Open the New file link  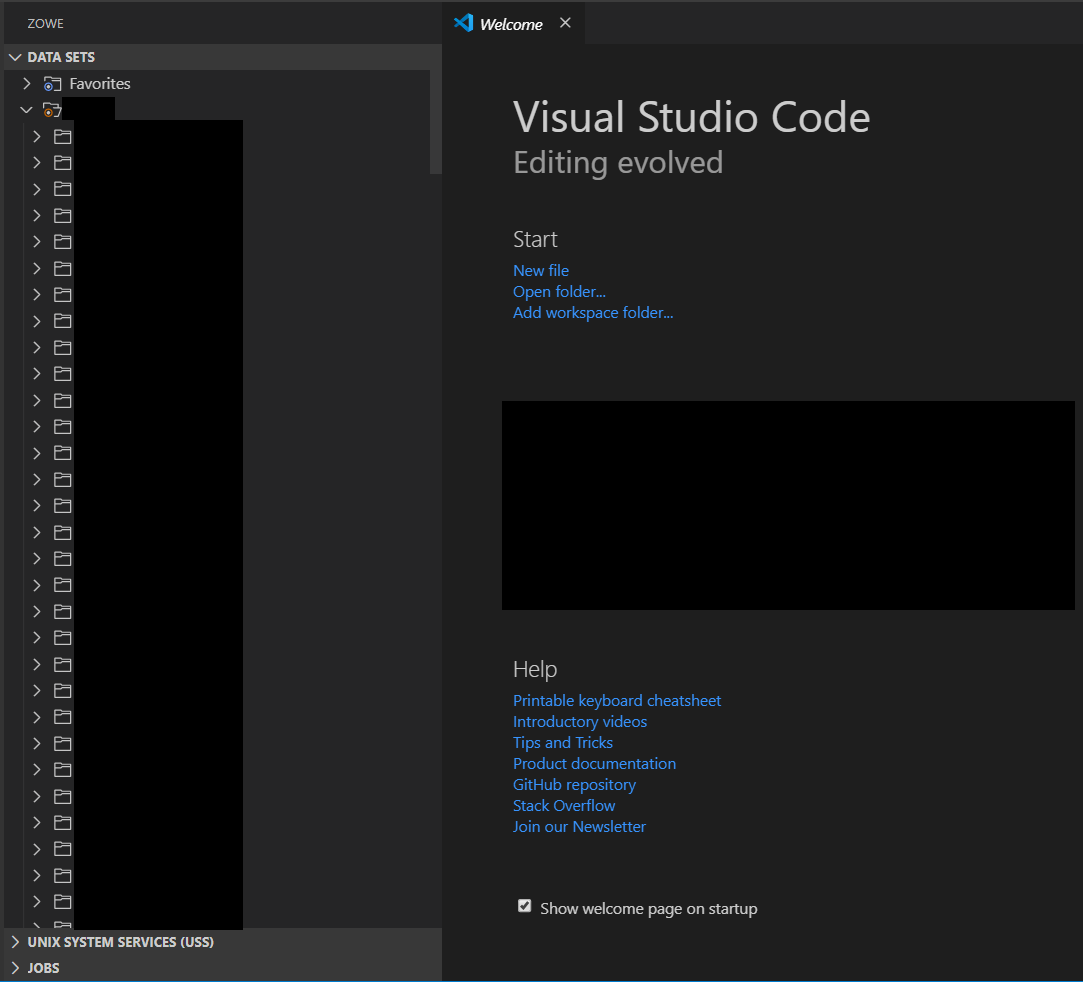pyautogui.click(x=541, y=271)
